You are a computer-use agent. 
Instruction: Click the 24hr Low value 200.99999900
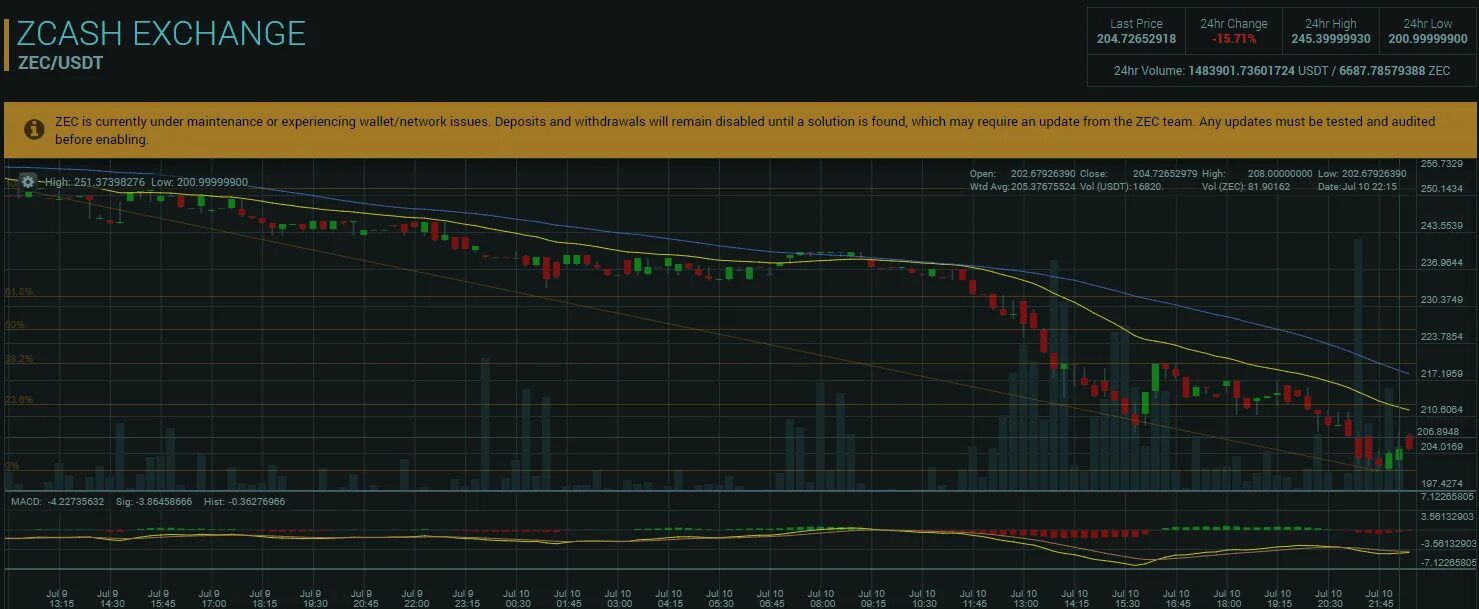pyautogui.click(x=1427, y=39)
